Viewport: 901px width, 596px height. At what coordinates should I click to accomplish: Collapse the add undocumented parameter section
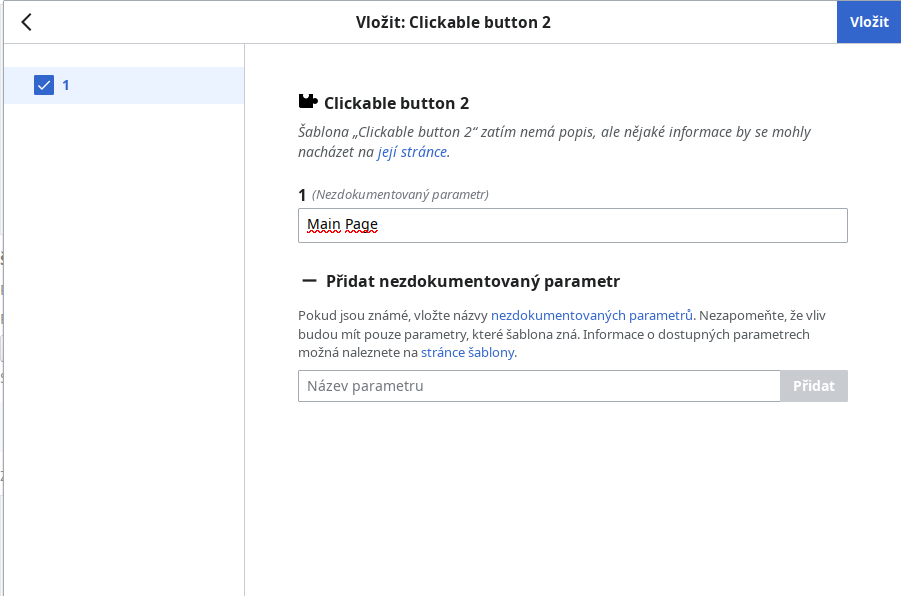(309, 282)
